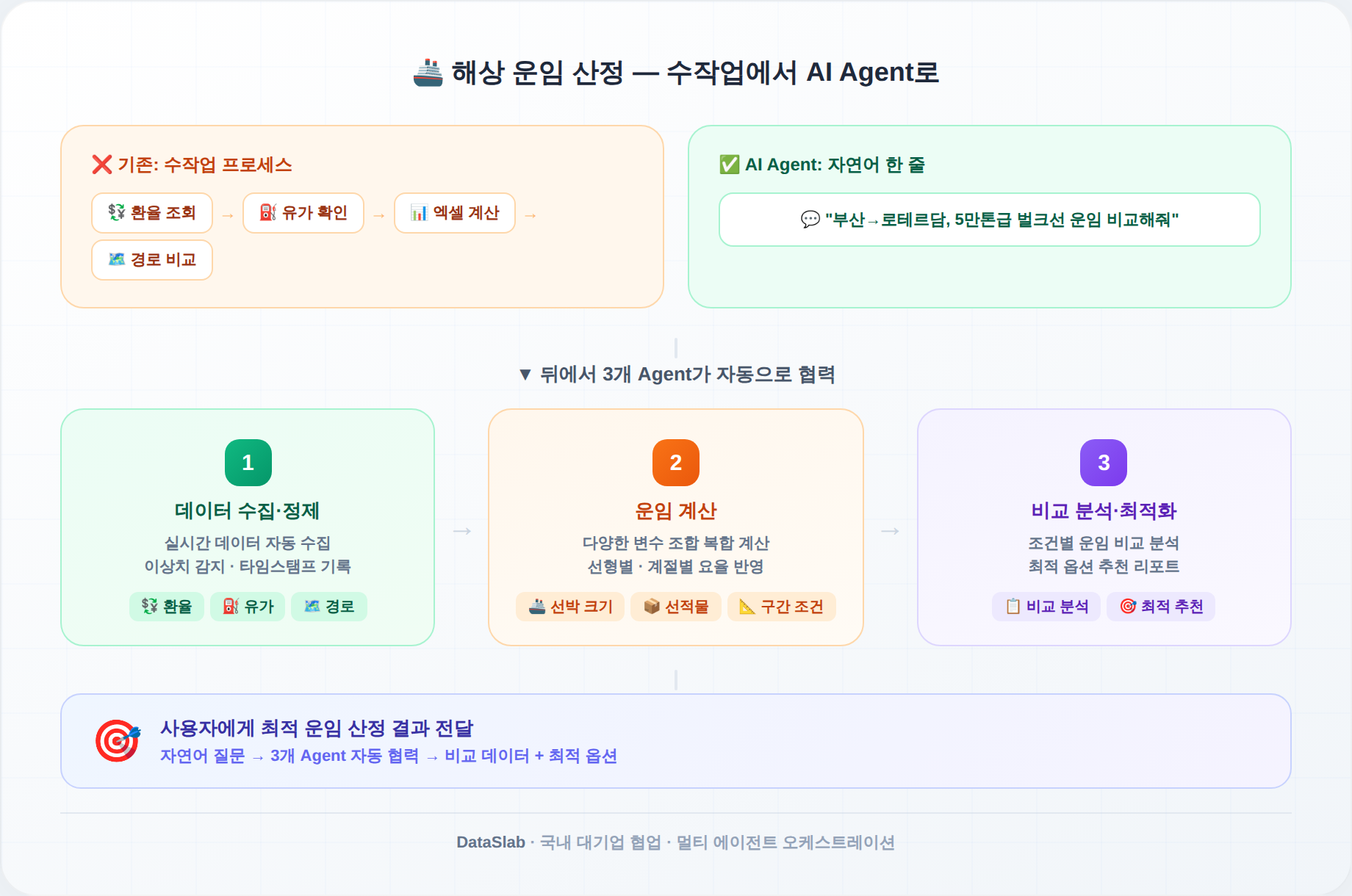
Task: Click the orange number 2 badge
Action: 676,463
